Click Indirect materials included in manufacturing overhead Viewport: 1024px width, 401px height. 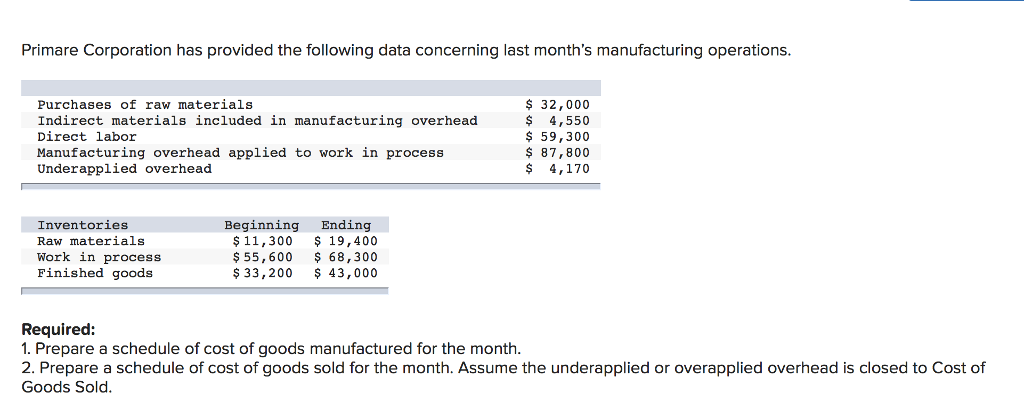(257, 121)
